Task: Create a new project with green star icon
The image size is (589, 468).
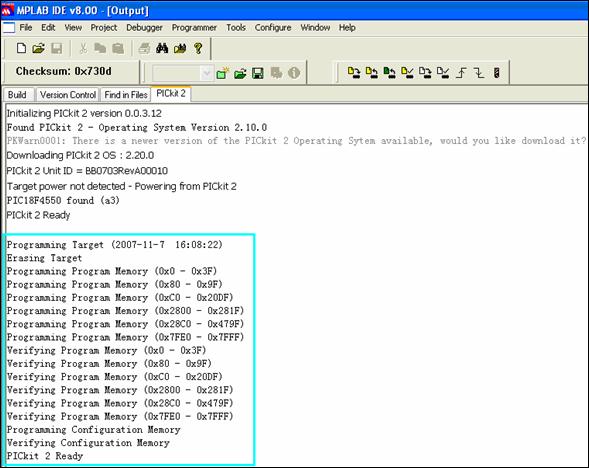Action: (223, 73)
